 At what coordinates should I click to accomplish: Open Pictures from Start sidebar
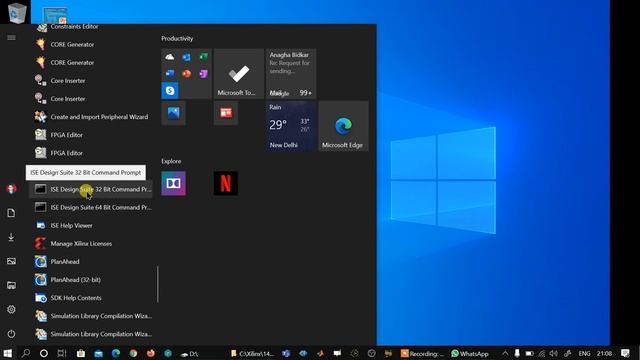(11, 261)
